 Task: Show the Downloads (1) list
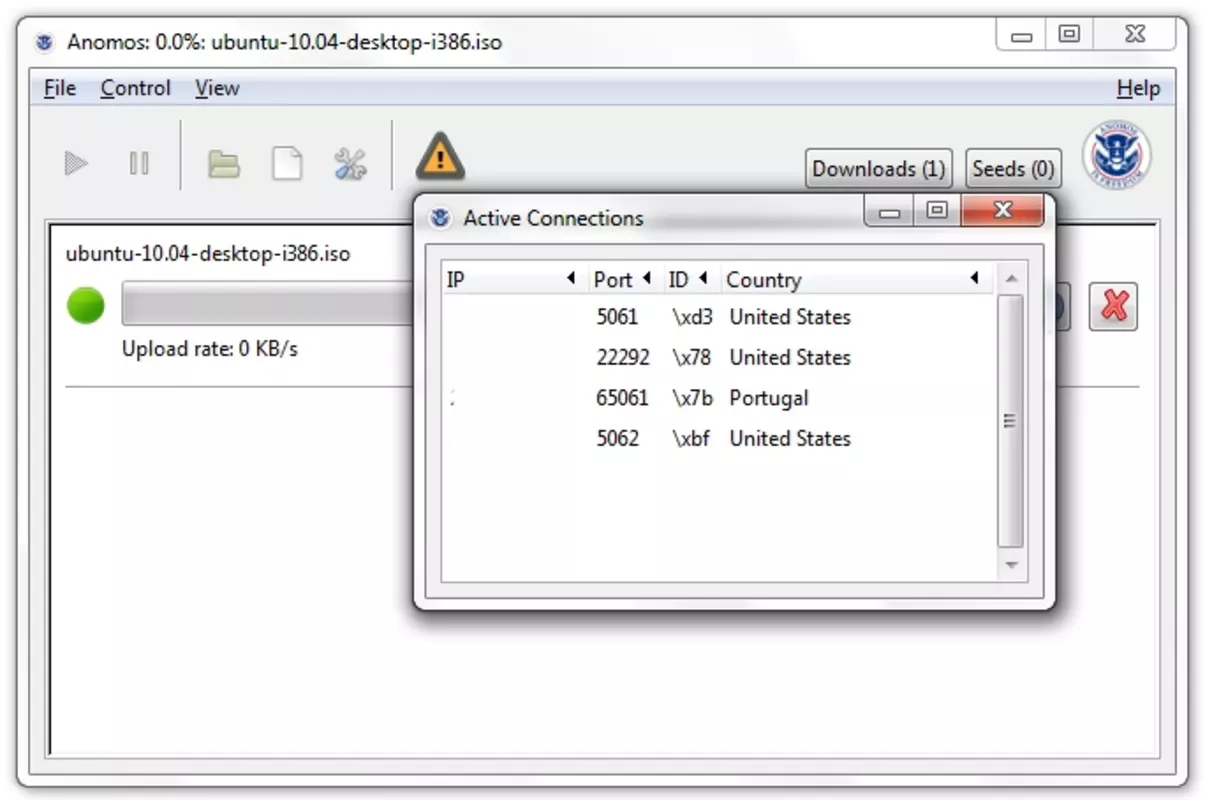(x=879, y=169)
